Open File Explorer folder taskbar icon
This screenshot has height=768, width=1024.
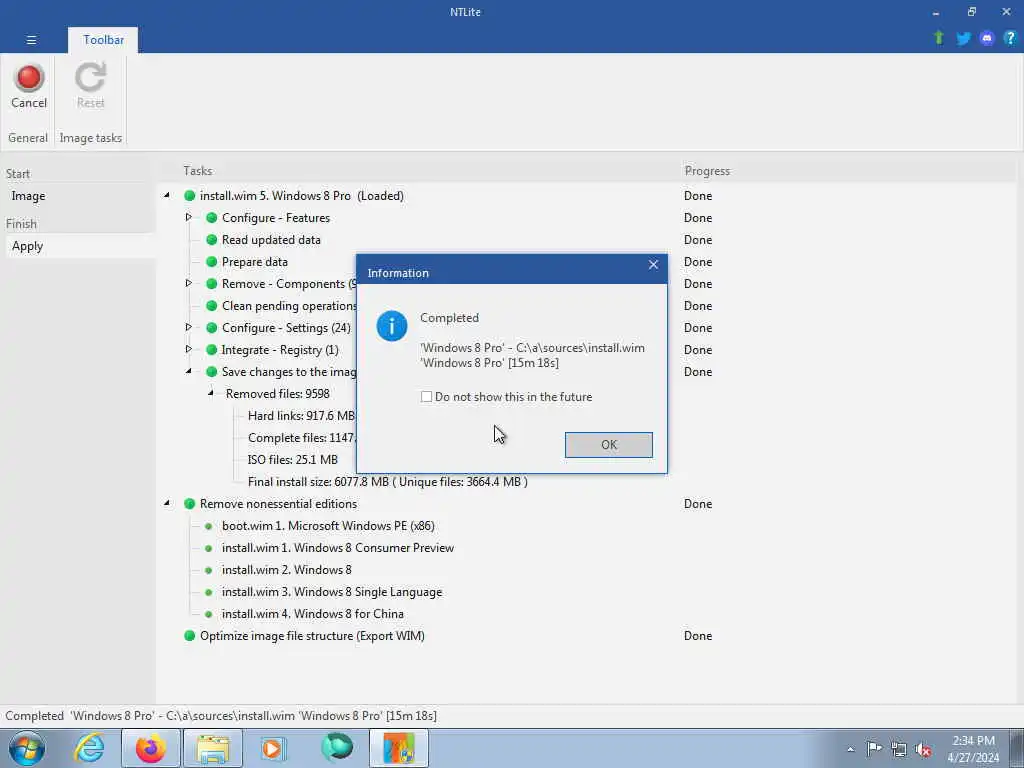pos(213,748)
